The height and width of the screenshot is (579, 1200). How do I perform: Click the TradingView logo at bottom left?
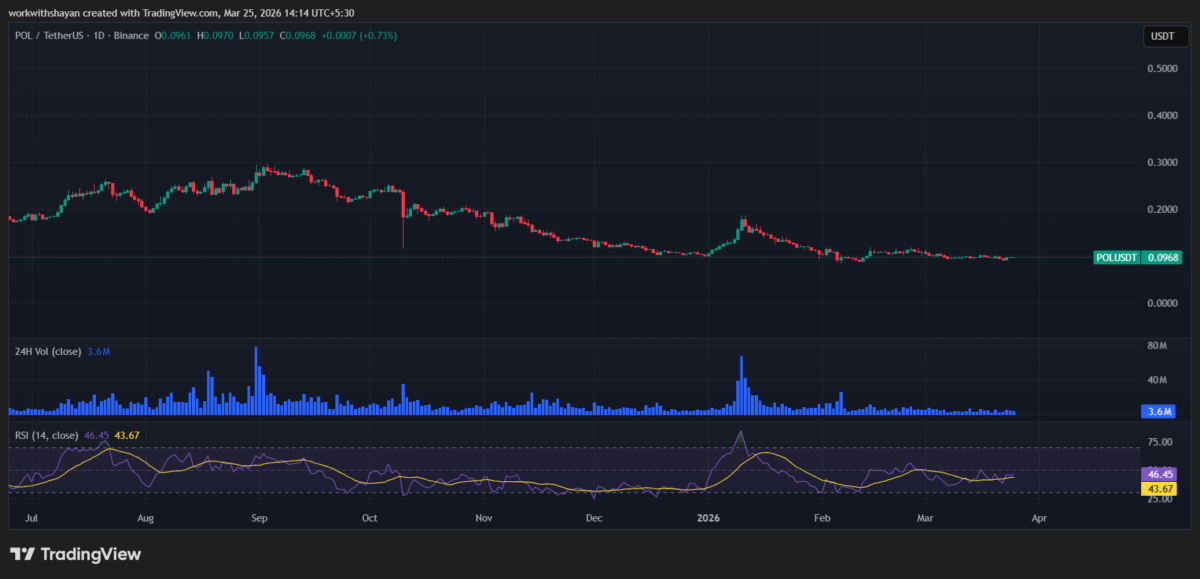(x=75, y=553)
